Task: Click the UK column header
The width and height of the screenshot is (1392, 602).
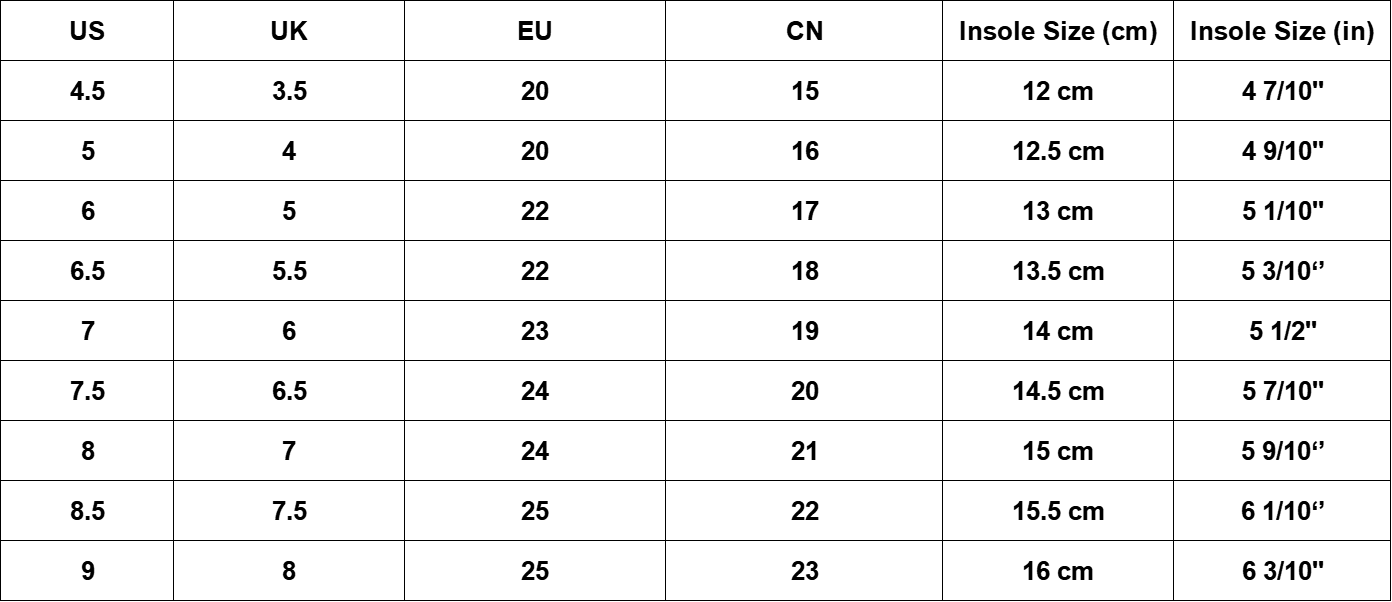Action: (x=289, y=31)
